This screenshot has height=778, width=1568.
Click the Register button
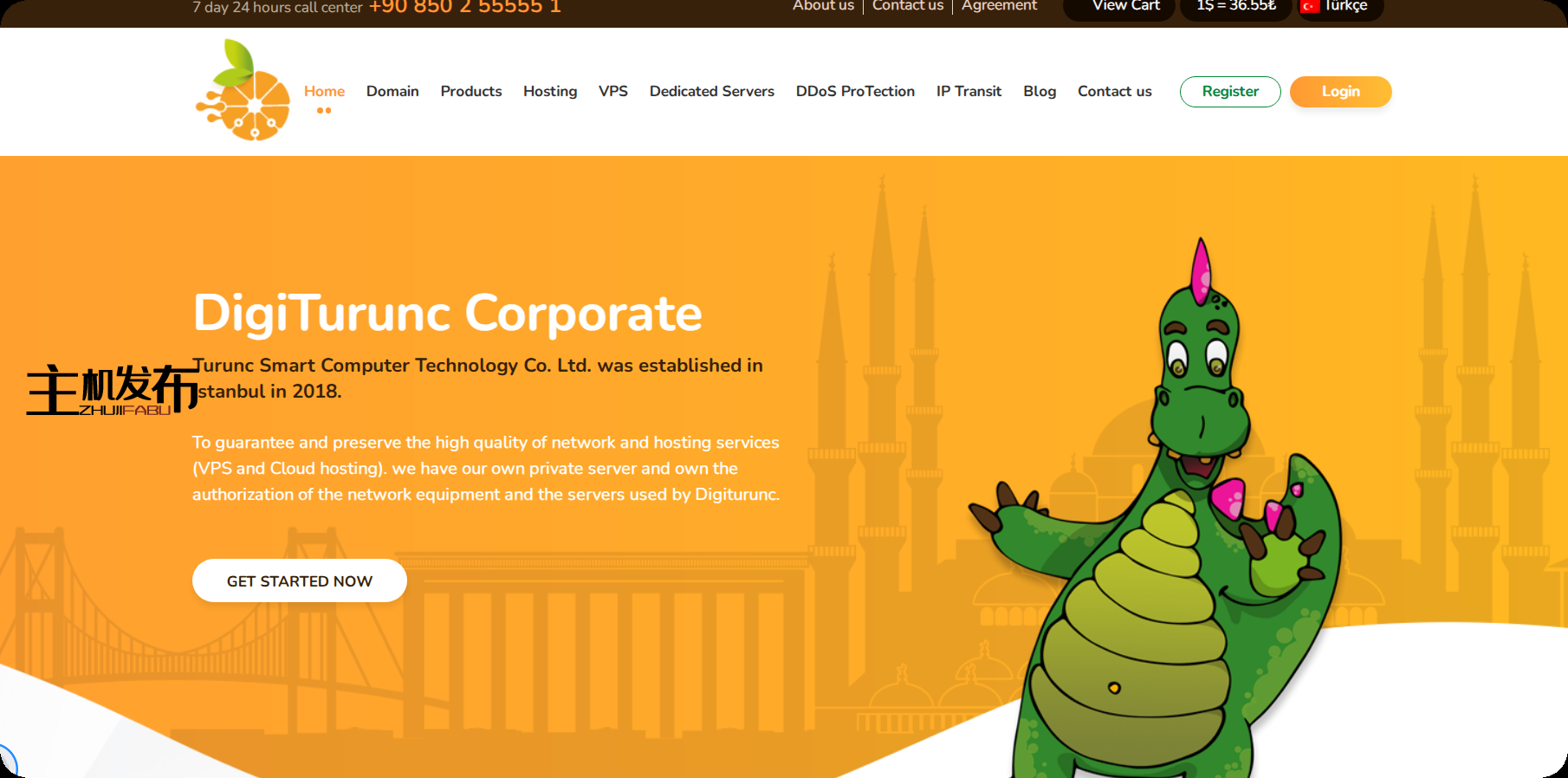(1230, 92)
